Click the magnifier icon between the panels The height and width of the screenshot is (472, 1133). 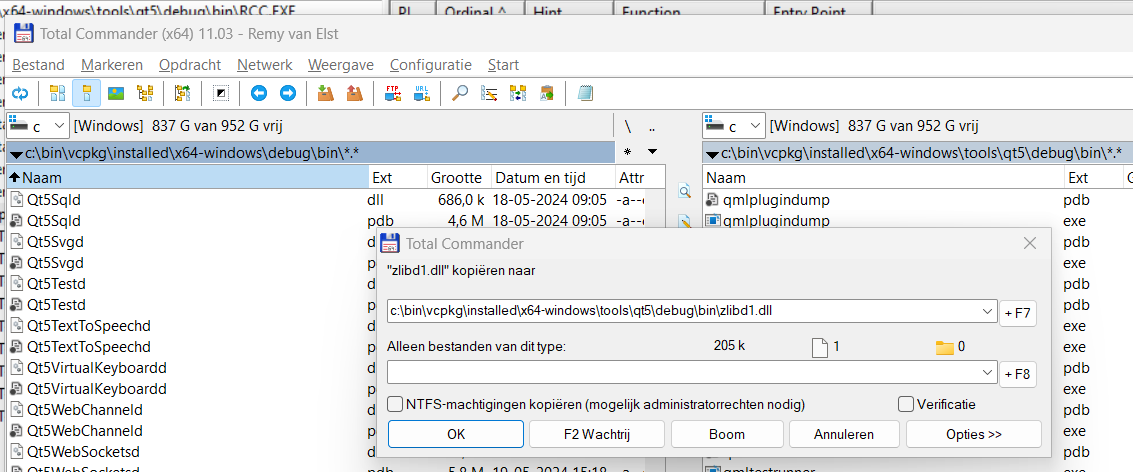tap(684, 192)
